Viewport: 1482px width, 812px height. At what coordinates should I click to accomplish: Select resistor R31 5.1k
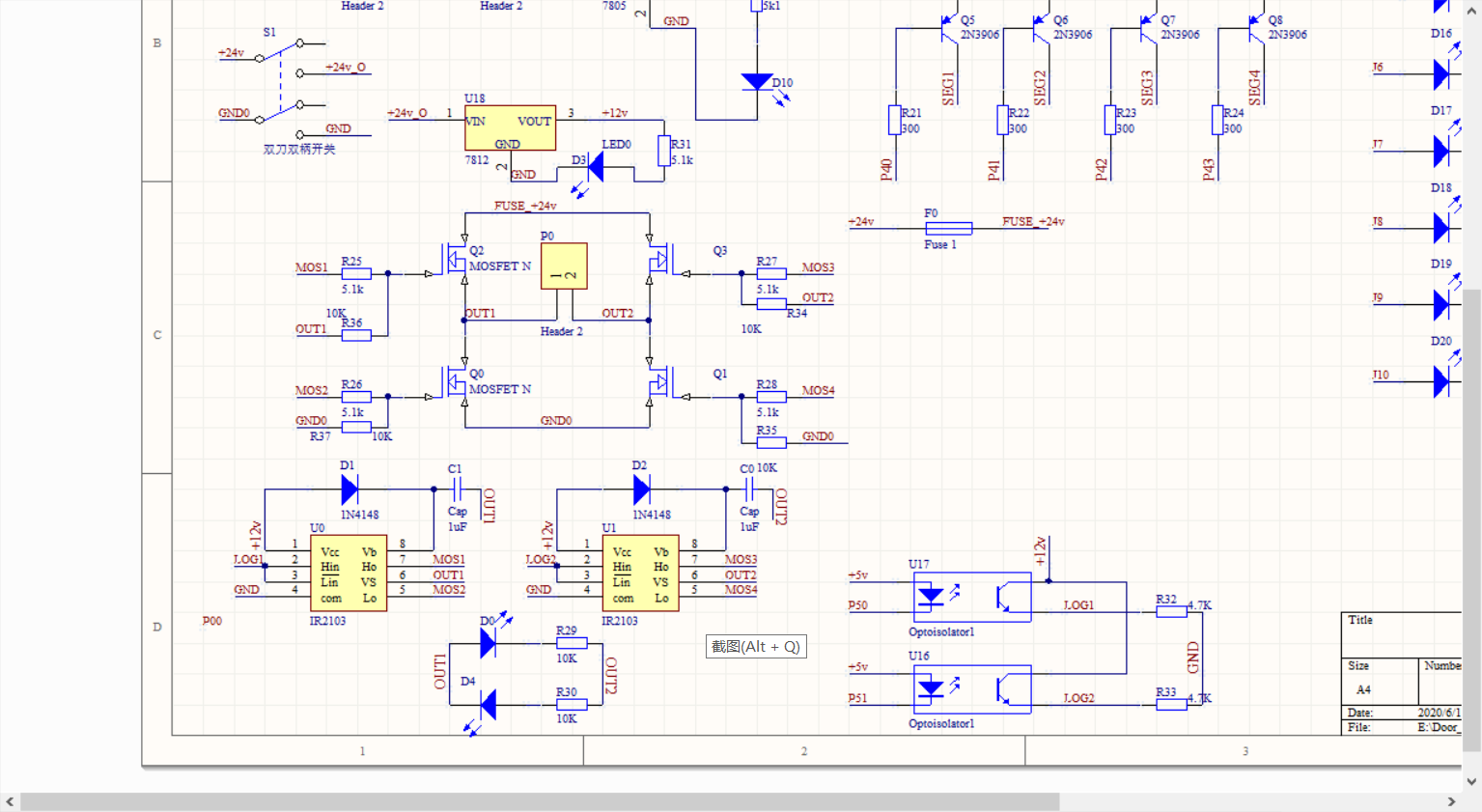point(664,152)
